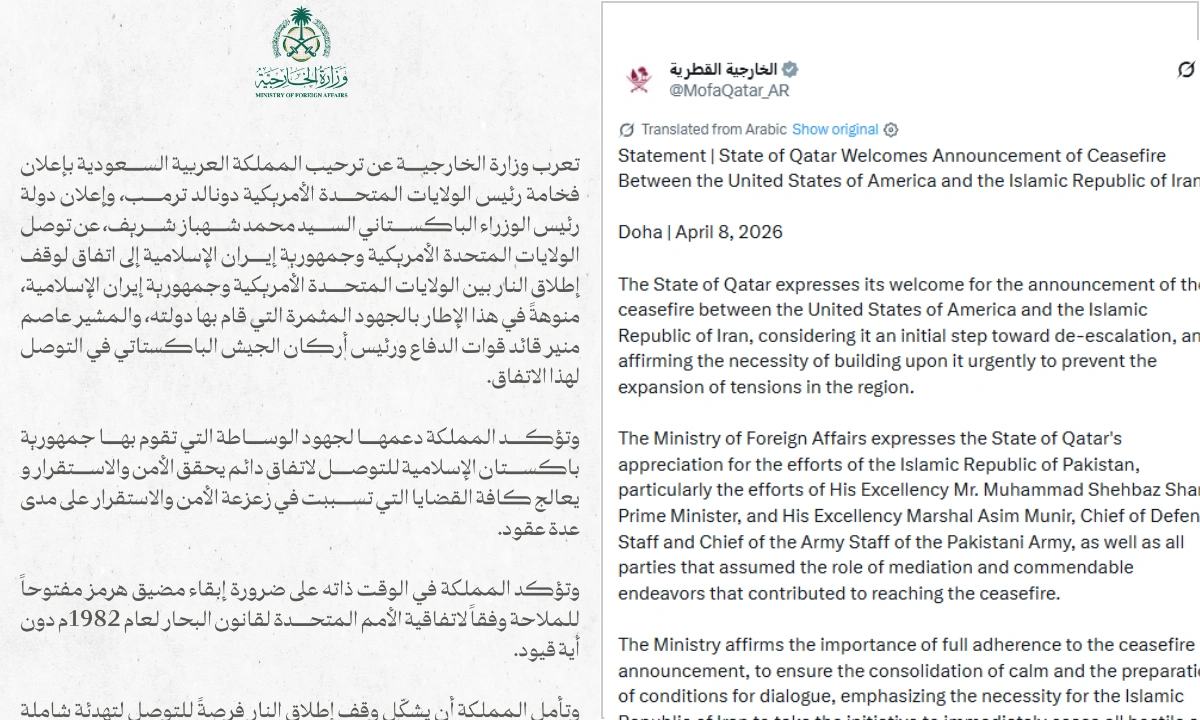Click the Arabic paragraph mentioning the year 1982
The image size is (1200, 720).
click(x=301, y=616)
